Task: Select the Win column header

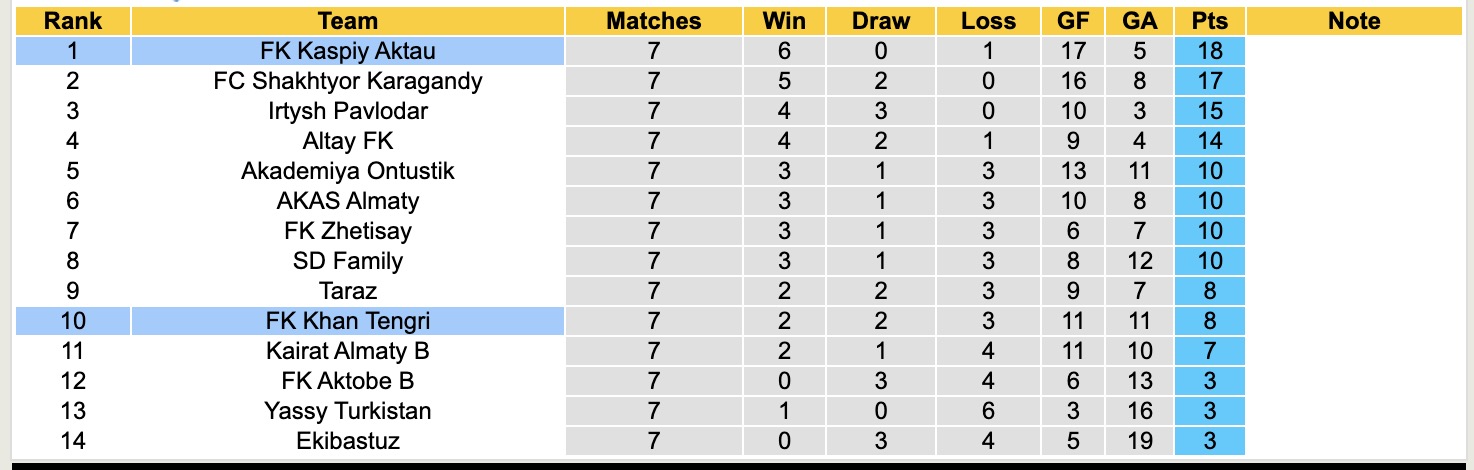Action: (x=784, y=21)
